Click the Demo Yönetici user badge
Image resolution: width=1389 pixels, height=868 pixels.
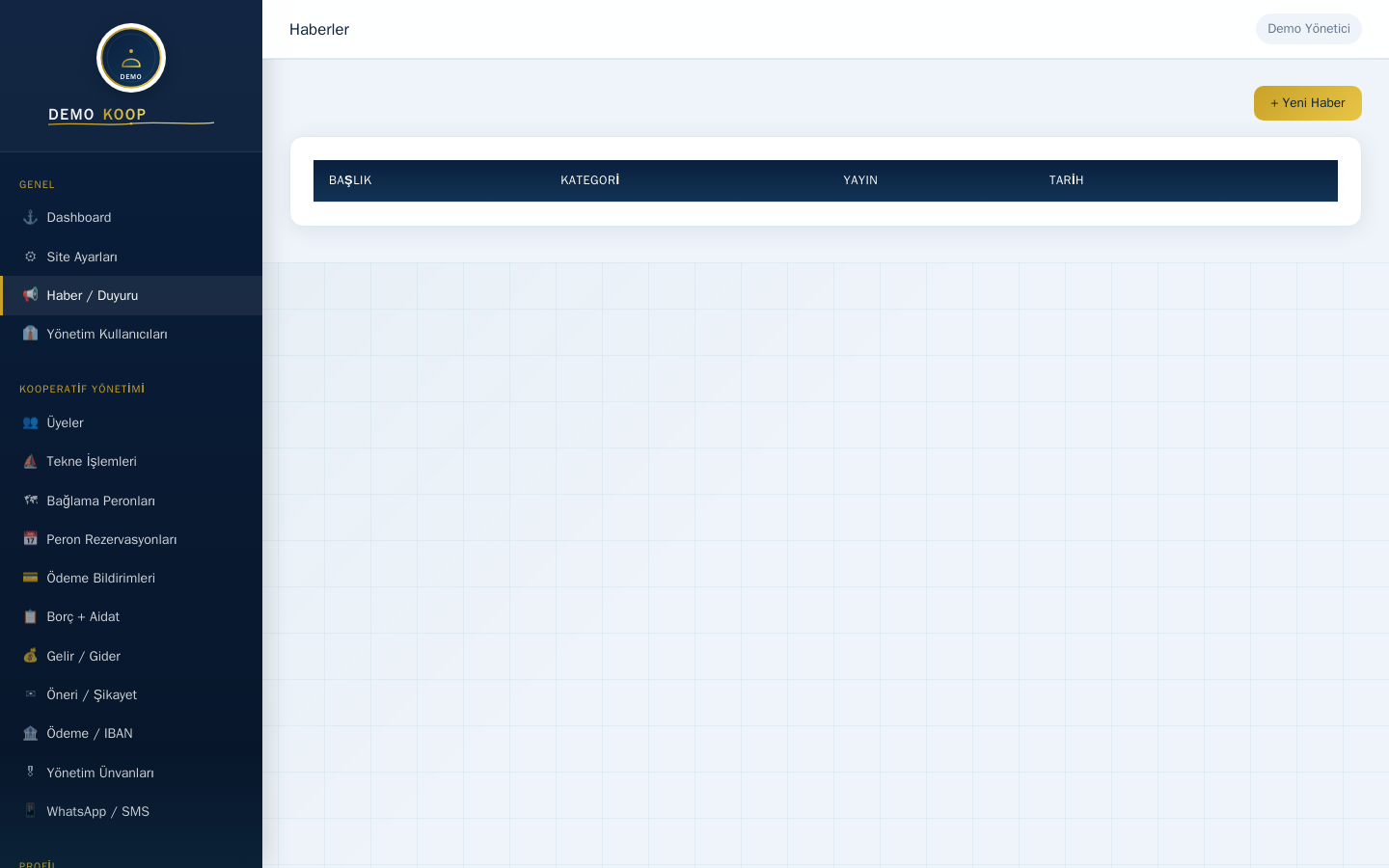click(1308, 29)
